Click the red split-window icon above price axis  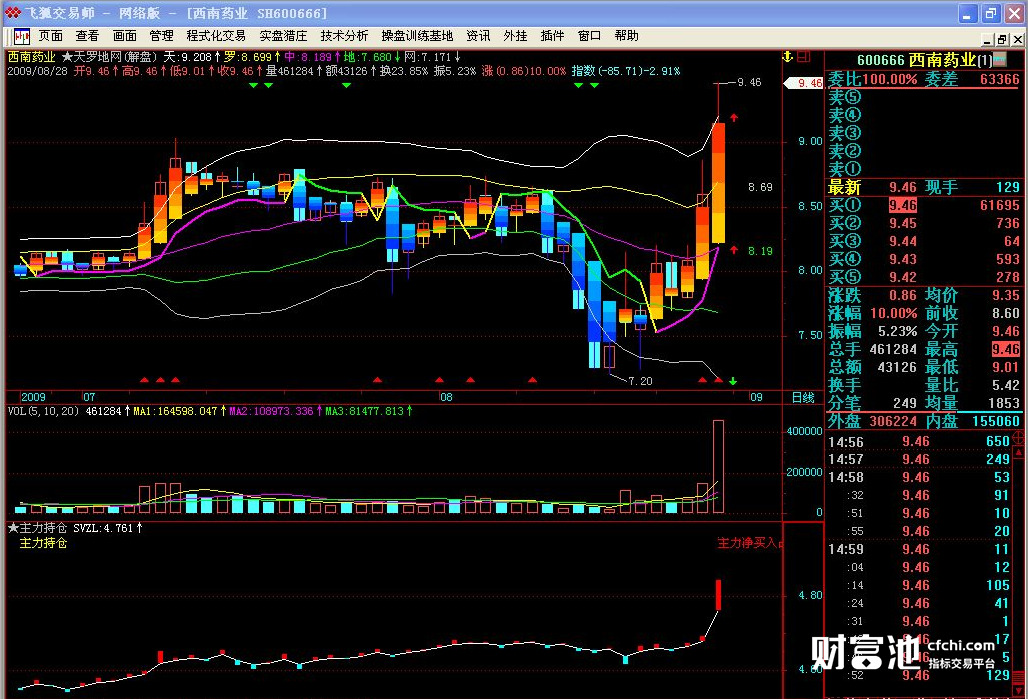point(804,57)
